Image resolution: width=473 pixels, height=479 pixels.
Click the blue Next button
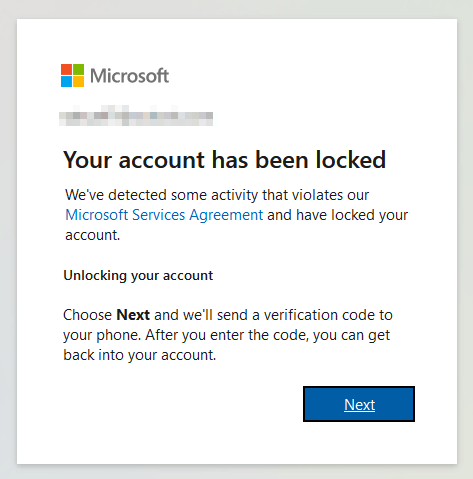click(x=359, y=404)
